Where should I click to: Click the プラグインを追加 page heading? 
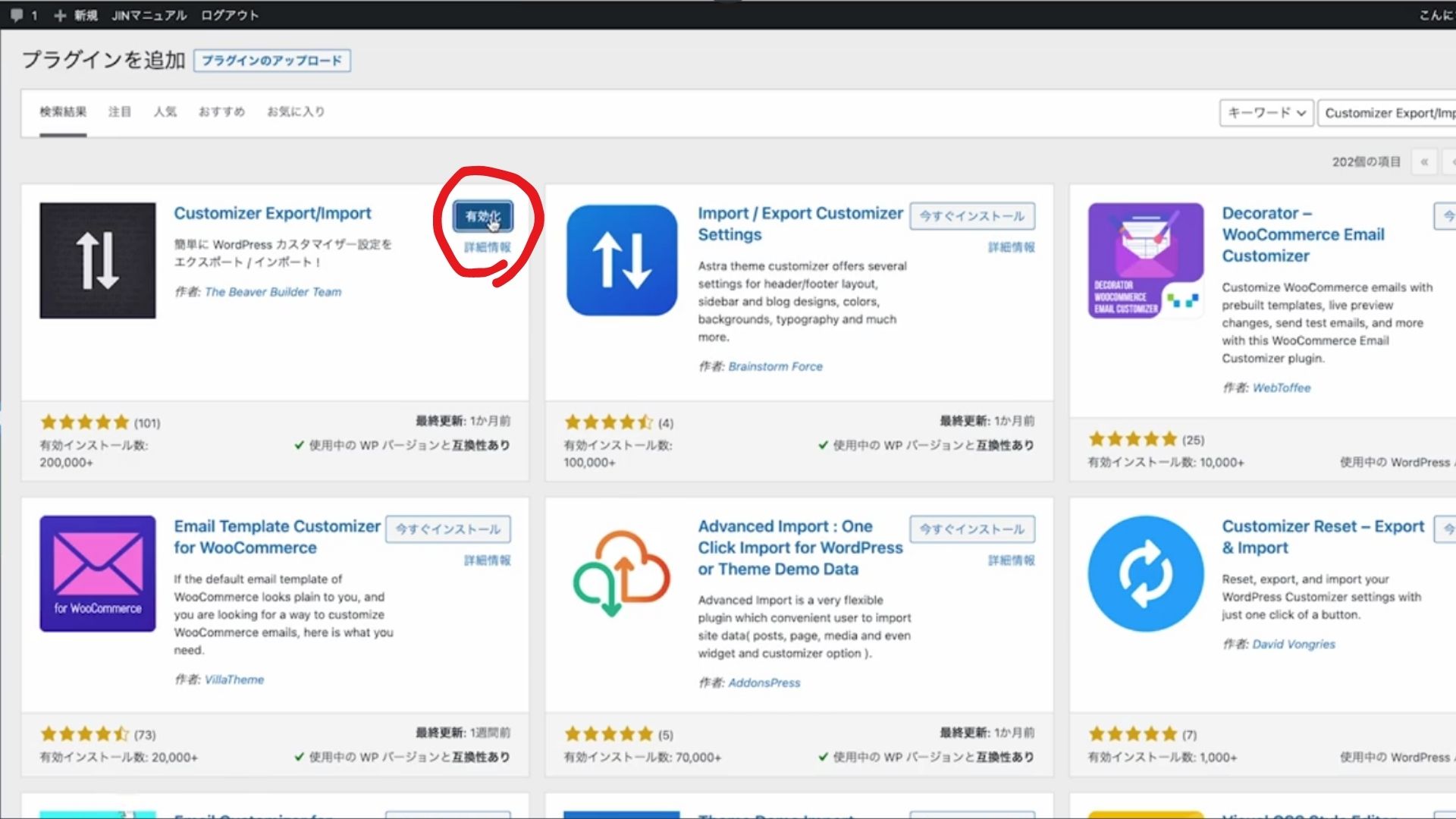(104, 60)
